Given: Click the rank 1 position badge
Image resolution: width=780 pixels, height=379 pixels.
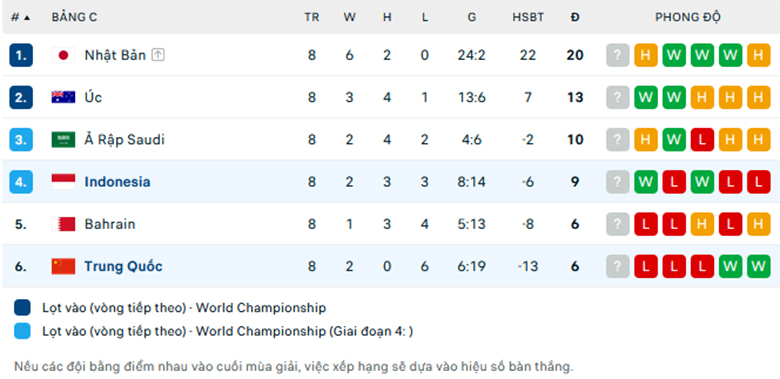Looking at the screenshot, I should [x=21, y=55].
